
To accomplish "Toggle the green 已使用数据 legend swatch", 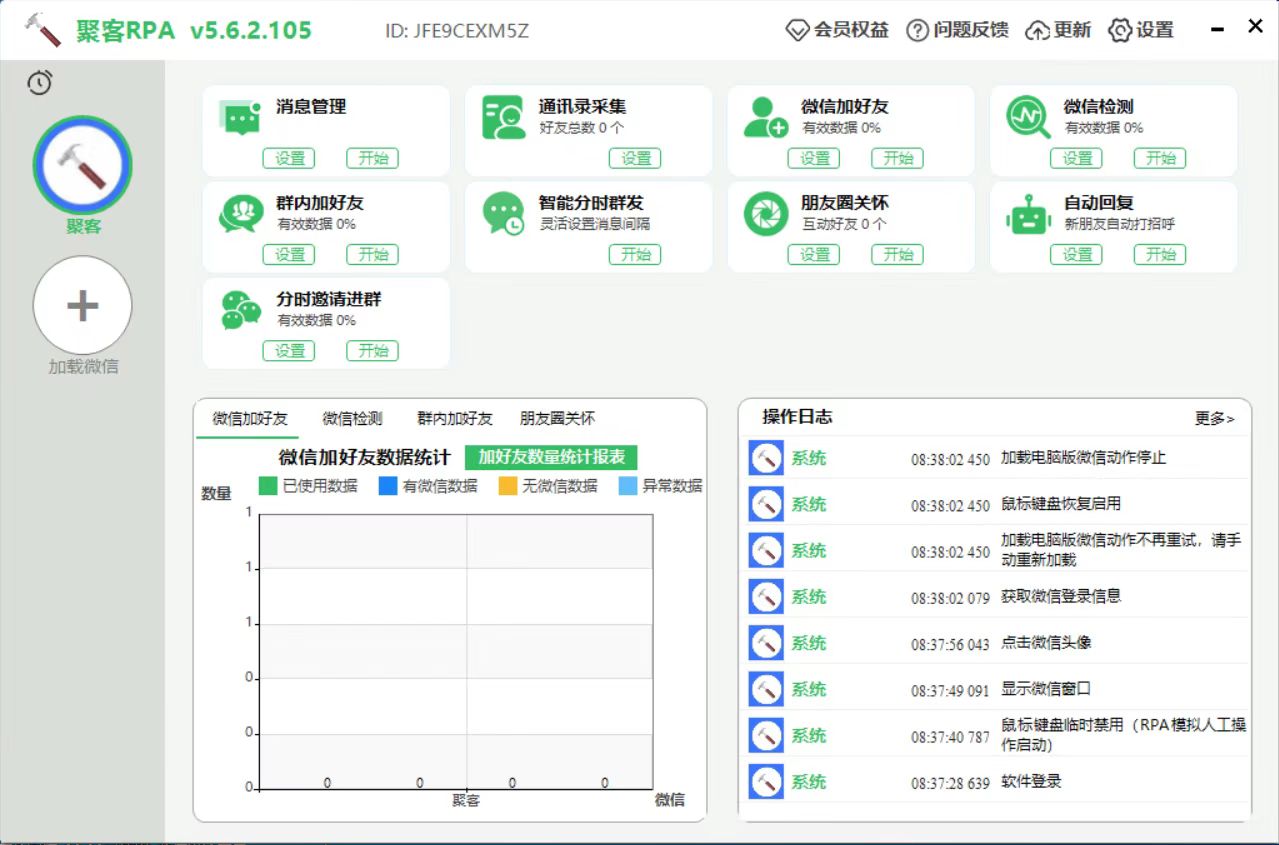I will [267, 486].
